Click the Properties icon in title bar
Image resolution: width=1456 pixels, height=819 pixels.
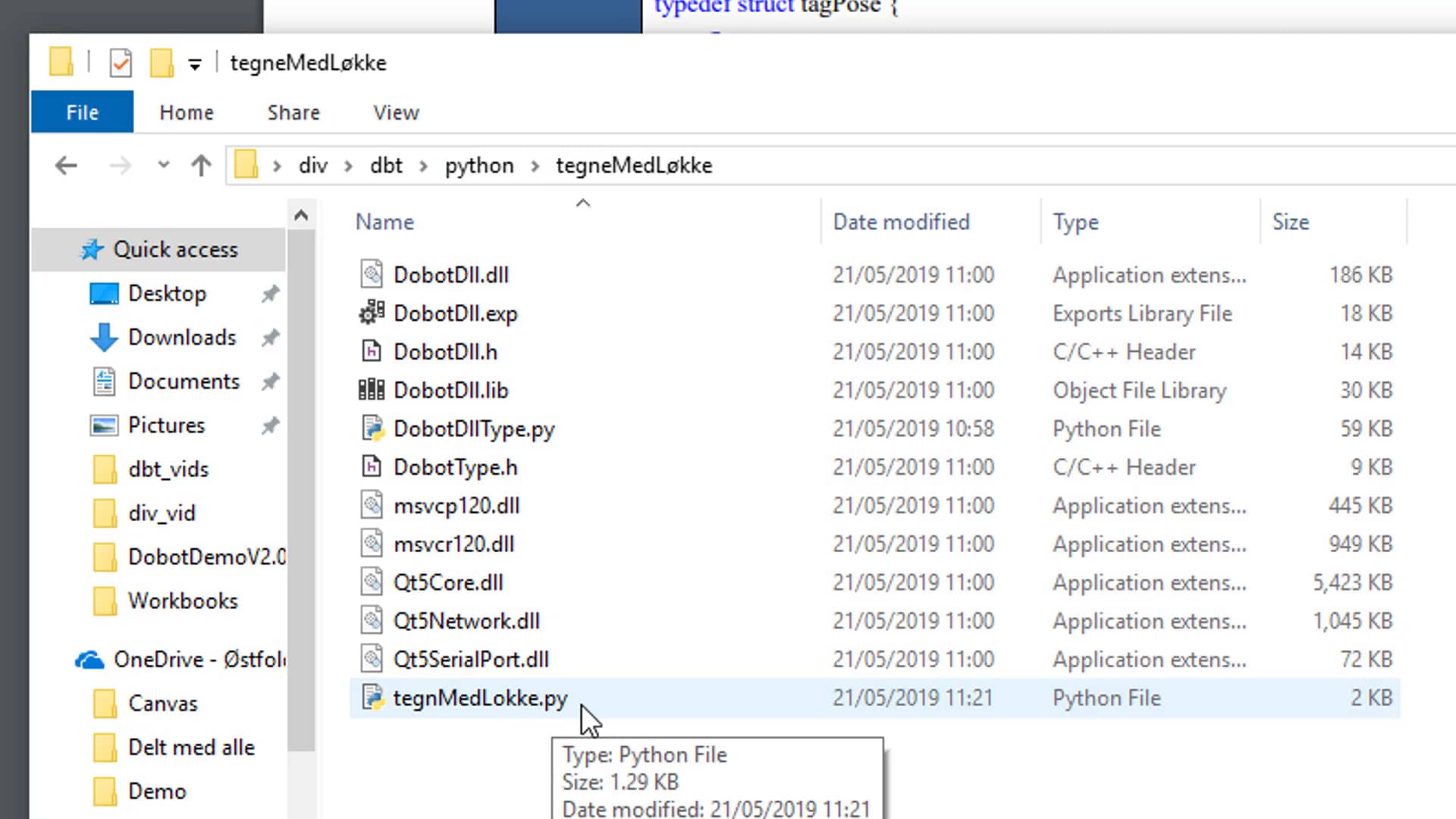pos(121,63)
